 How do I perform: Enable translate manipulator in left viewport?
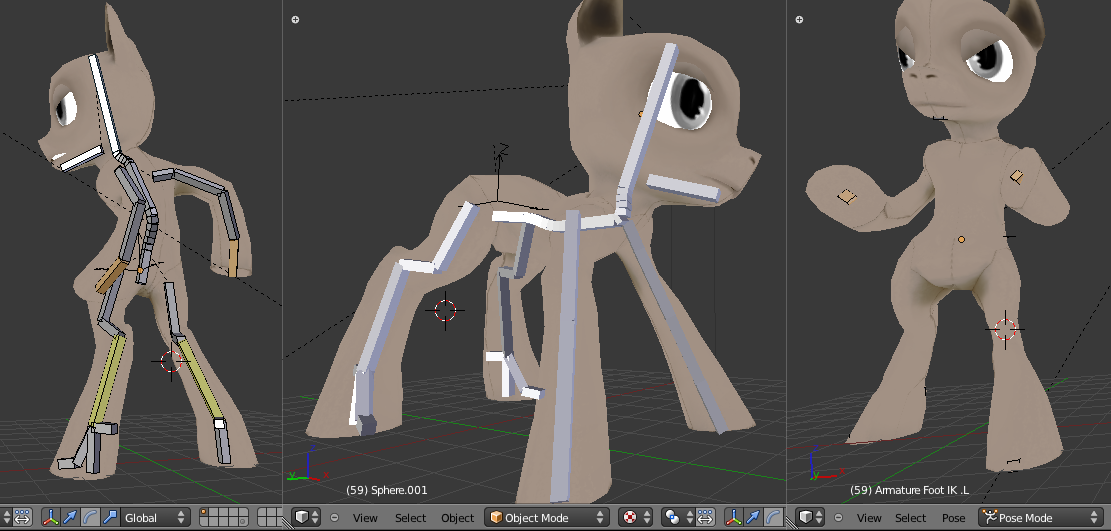pos(70,518)
